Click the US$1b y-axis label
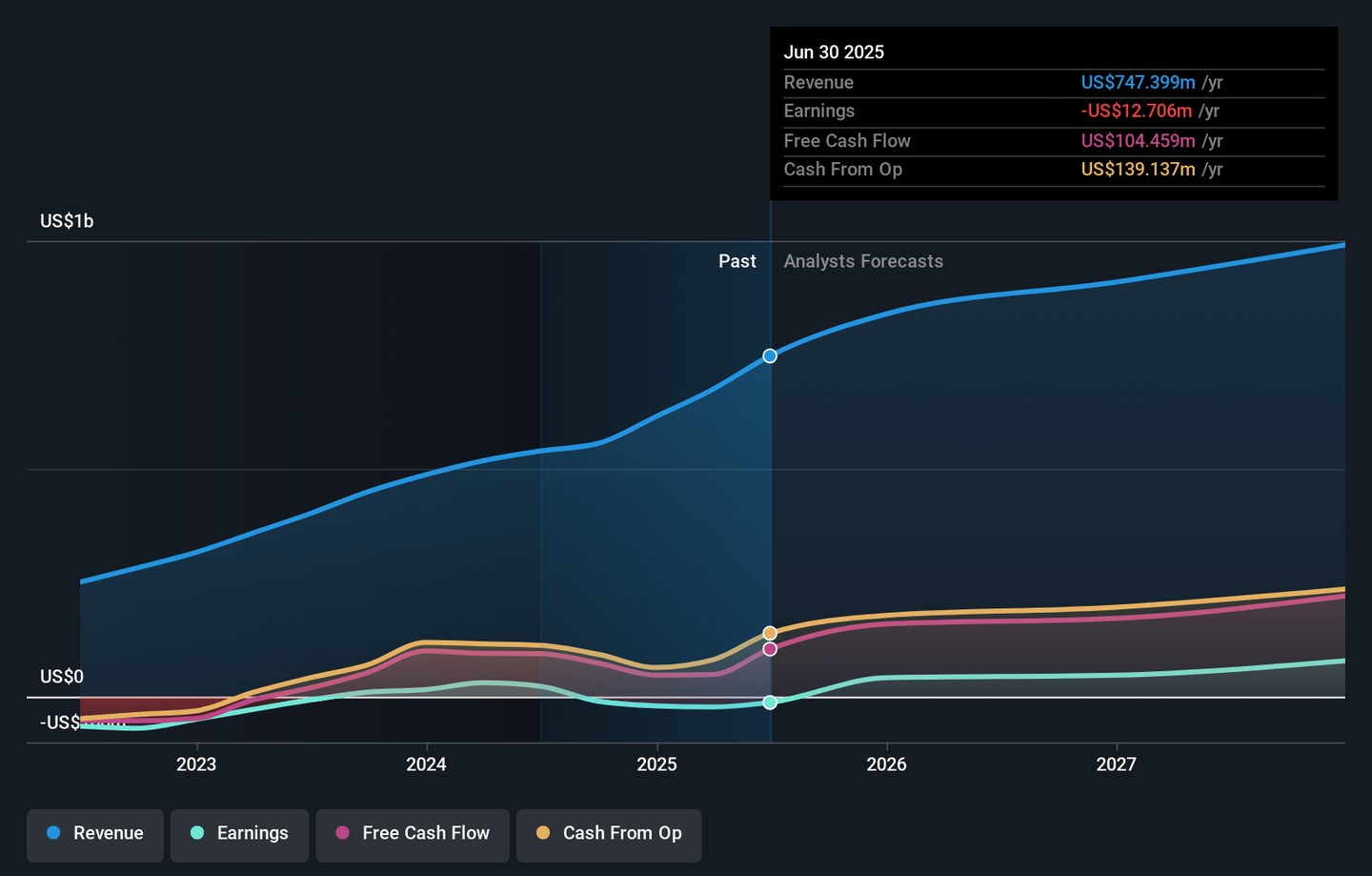 tap(67, 221)
